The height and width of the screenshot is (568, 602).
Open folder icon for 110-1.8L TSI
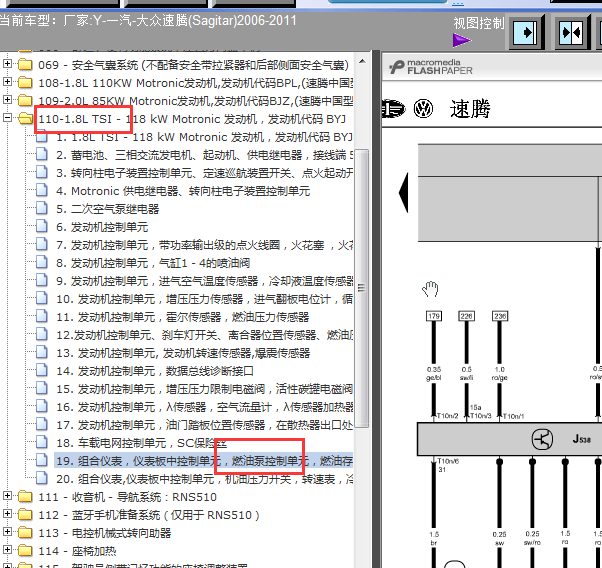pyautogui.click(x=25, y=118)
